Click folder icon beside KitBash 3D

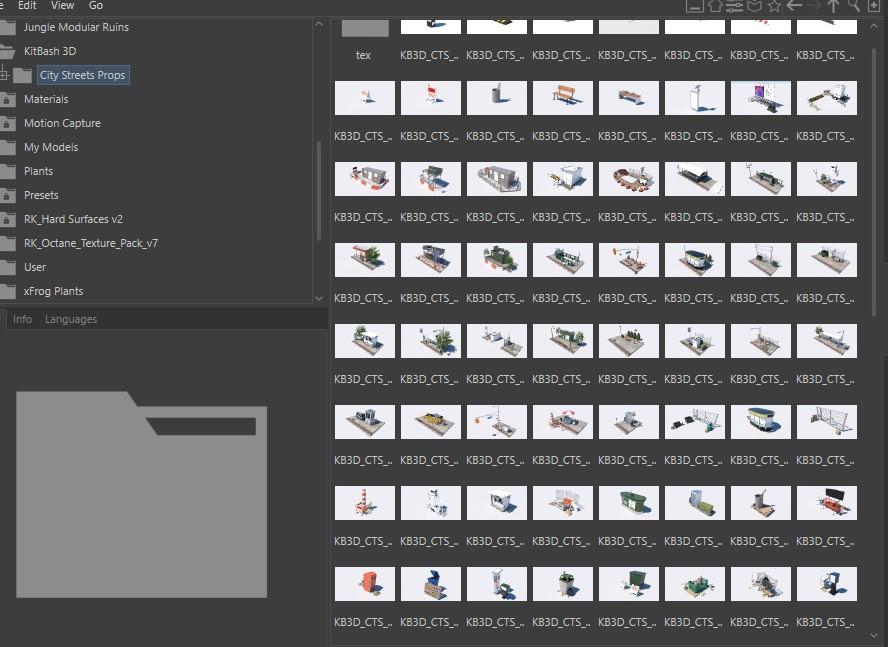click(x=7, y=51)
